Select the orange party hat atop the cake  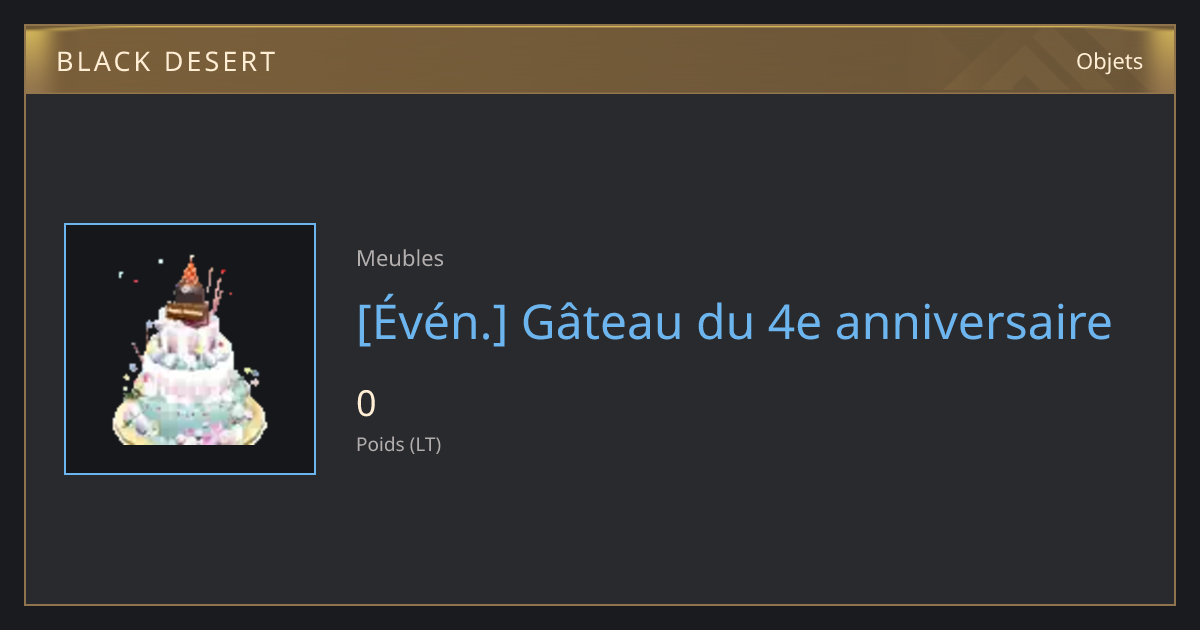click(189, 271)
